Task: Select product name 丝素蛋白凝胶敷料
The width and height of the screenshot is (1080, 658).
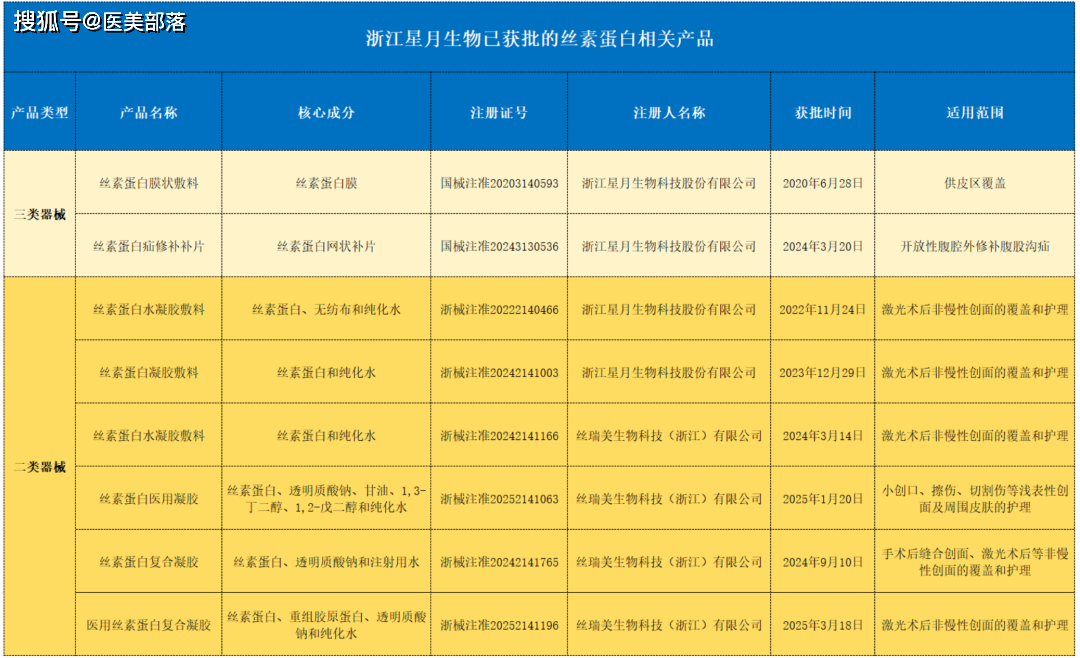Action: pyautogui.click(x=149, y=373)
